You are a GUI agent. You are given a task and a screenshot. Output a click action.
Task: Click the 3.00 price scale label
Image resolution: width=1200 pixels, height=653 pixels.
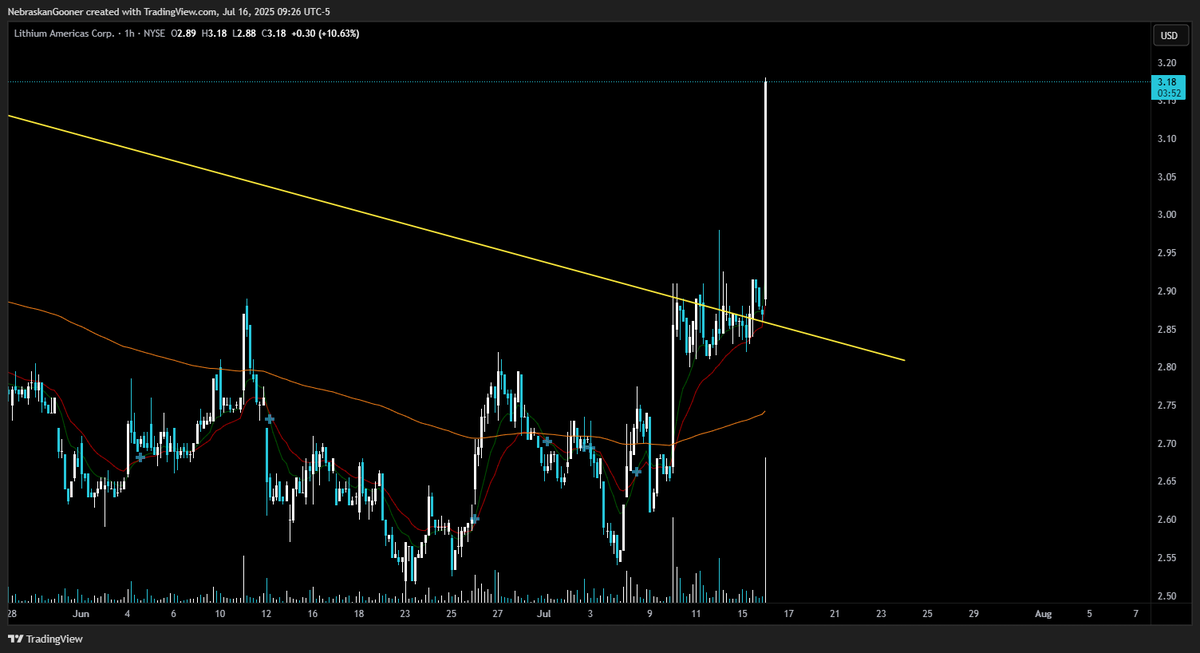coord(1166,214)
